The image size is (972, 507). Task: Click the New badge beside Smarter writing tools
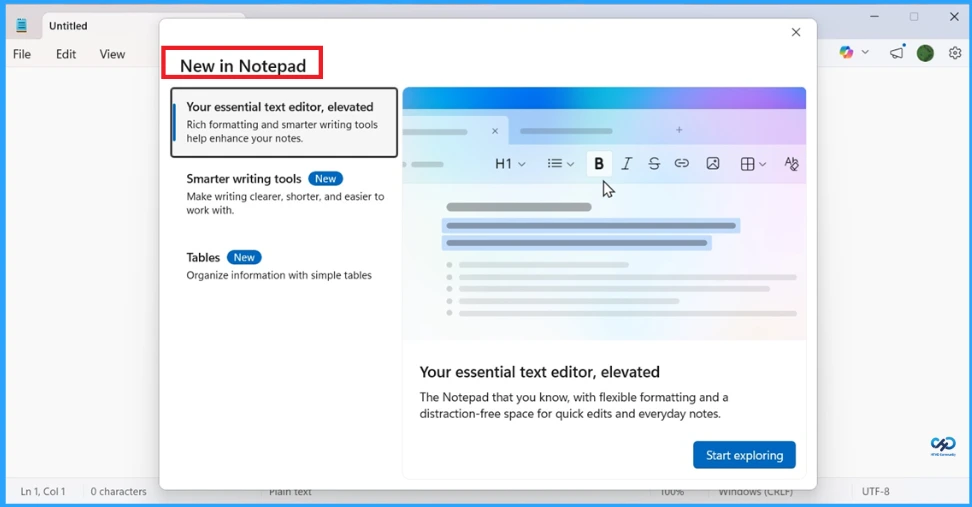pos(325,179)
